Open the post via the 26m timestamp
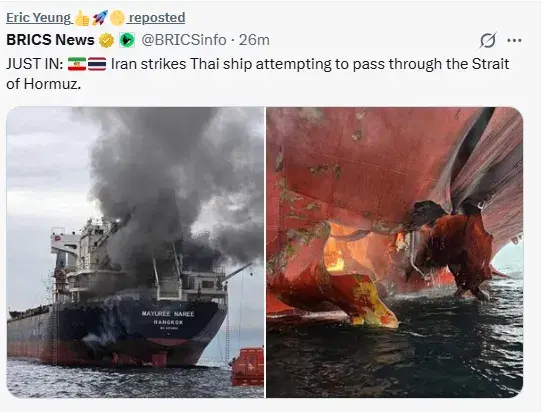 click(254, 40)
